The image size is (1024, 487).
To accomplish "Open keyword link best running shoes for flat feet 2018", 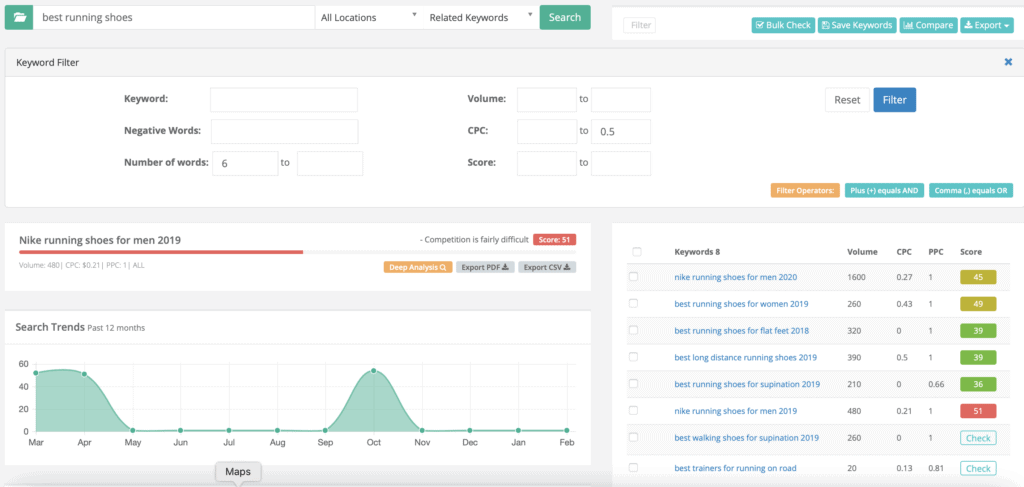I will click(x=741, y=330).
